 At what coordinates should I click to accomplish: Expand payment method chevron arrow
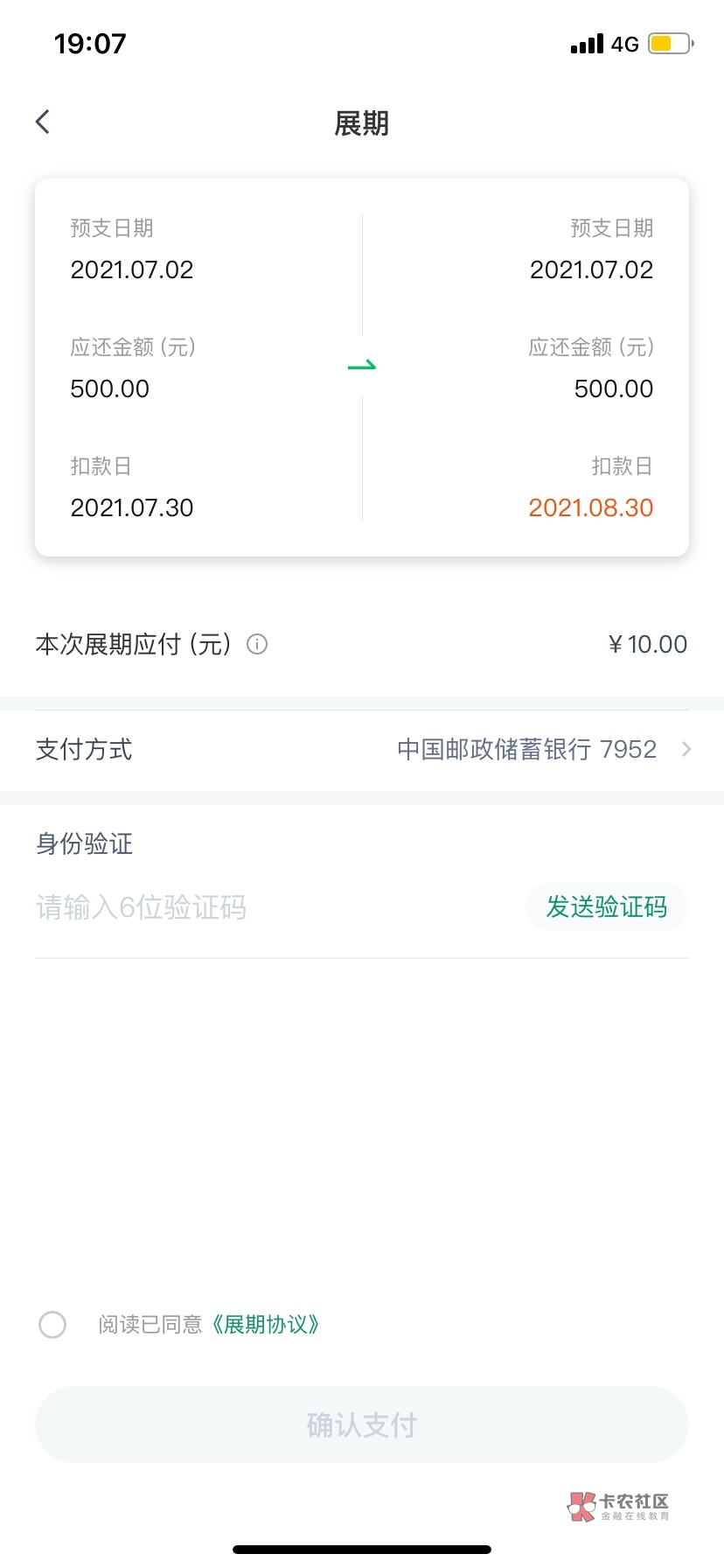click(686, 750)
